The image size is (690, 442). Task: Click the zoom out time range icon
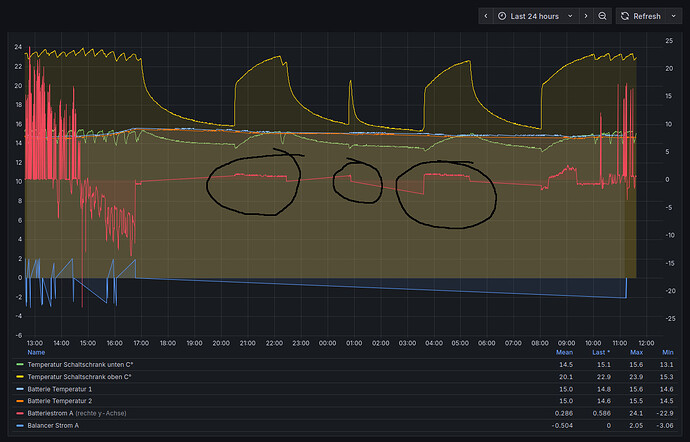602,16
